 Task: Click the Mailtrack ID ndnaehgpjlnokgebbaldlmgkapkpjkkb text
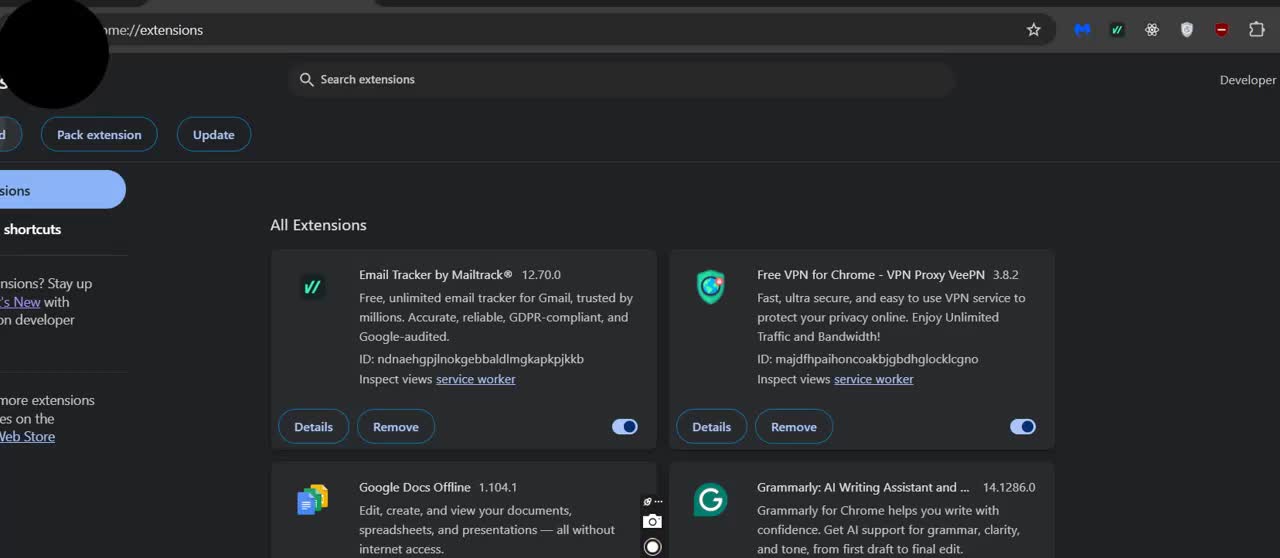(x=480, y=359)
